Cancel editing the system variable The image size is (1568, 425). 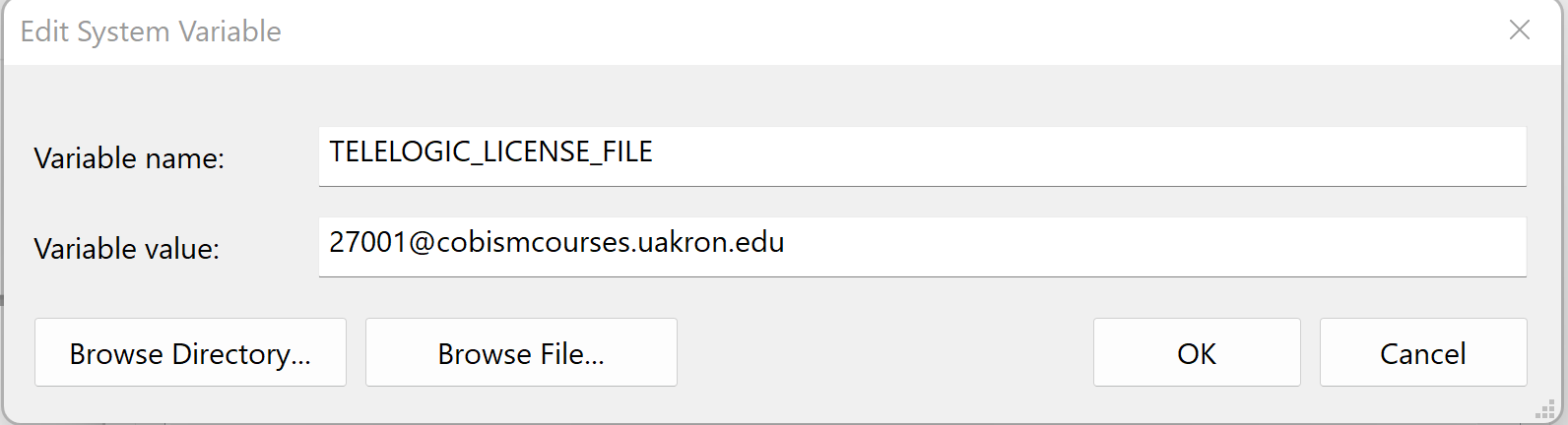click(1422, 353)
